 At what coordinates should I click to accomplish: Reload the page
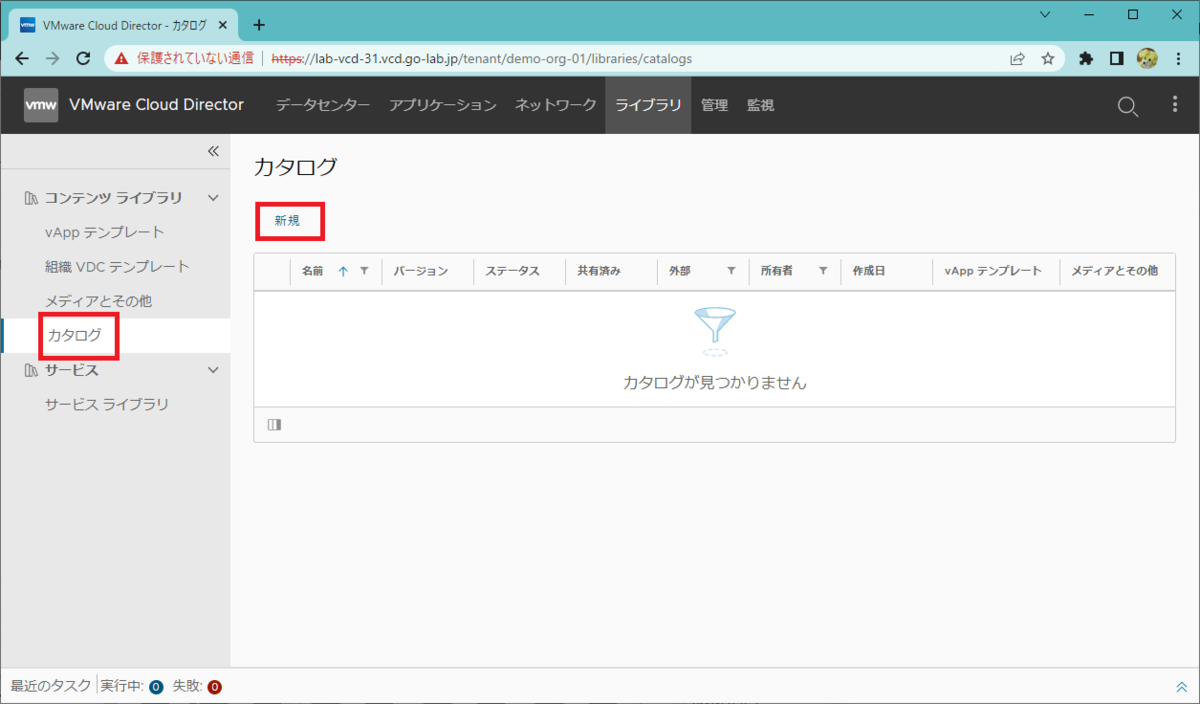tap(82, 59)
